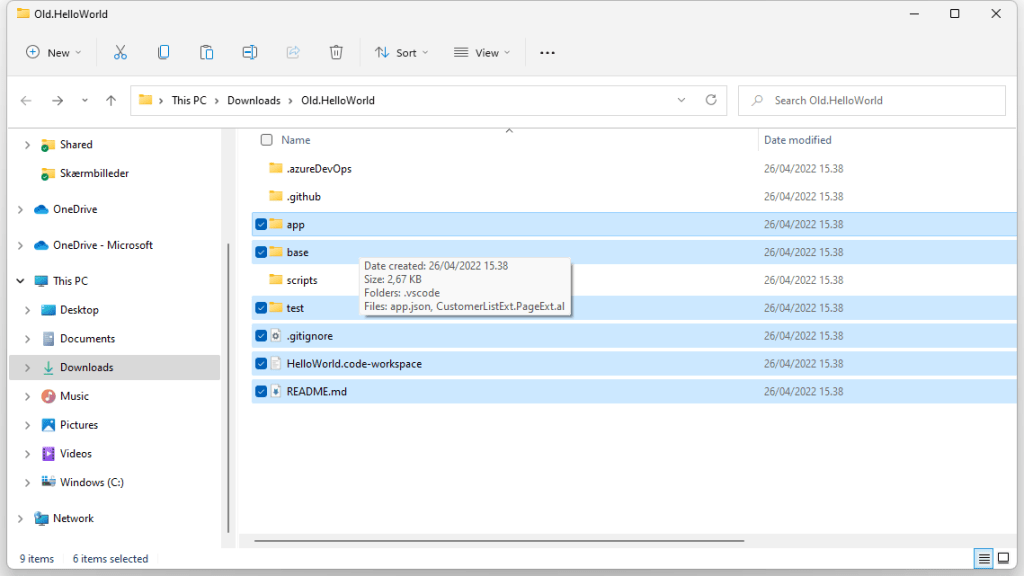Open the New item menu
1024x576 pixels.
[x=54, y=53]
